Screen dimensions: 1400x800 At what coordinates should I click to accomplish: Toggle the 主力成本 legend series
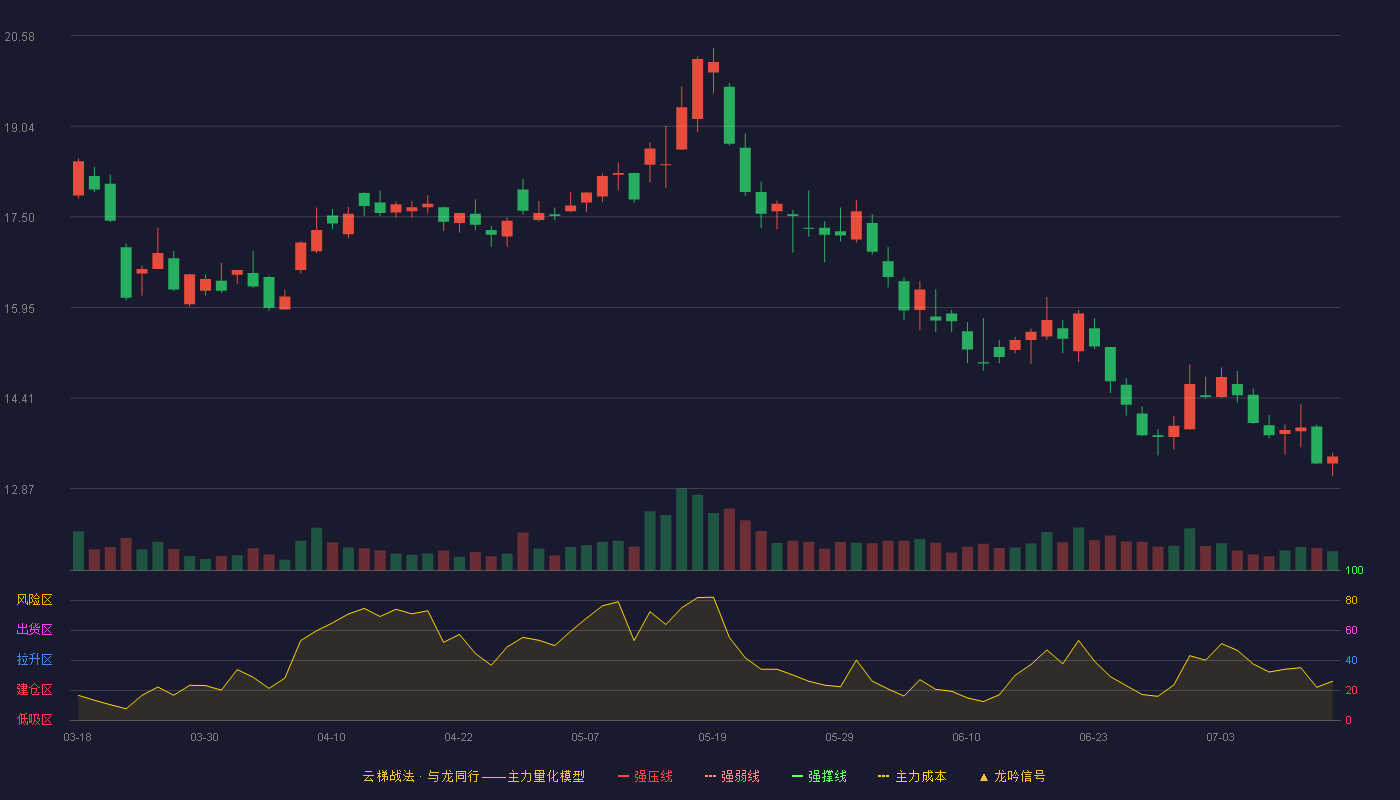pos(911,776)
